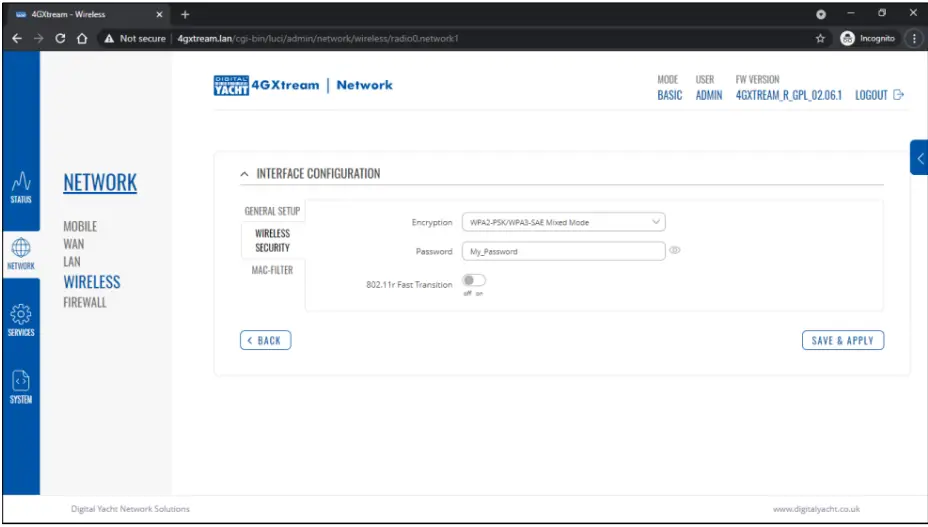Click the Back button

pyautogui.click(x=265, y=340)
